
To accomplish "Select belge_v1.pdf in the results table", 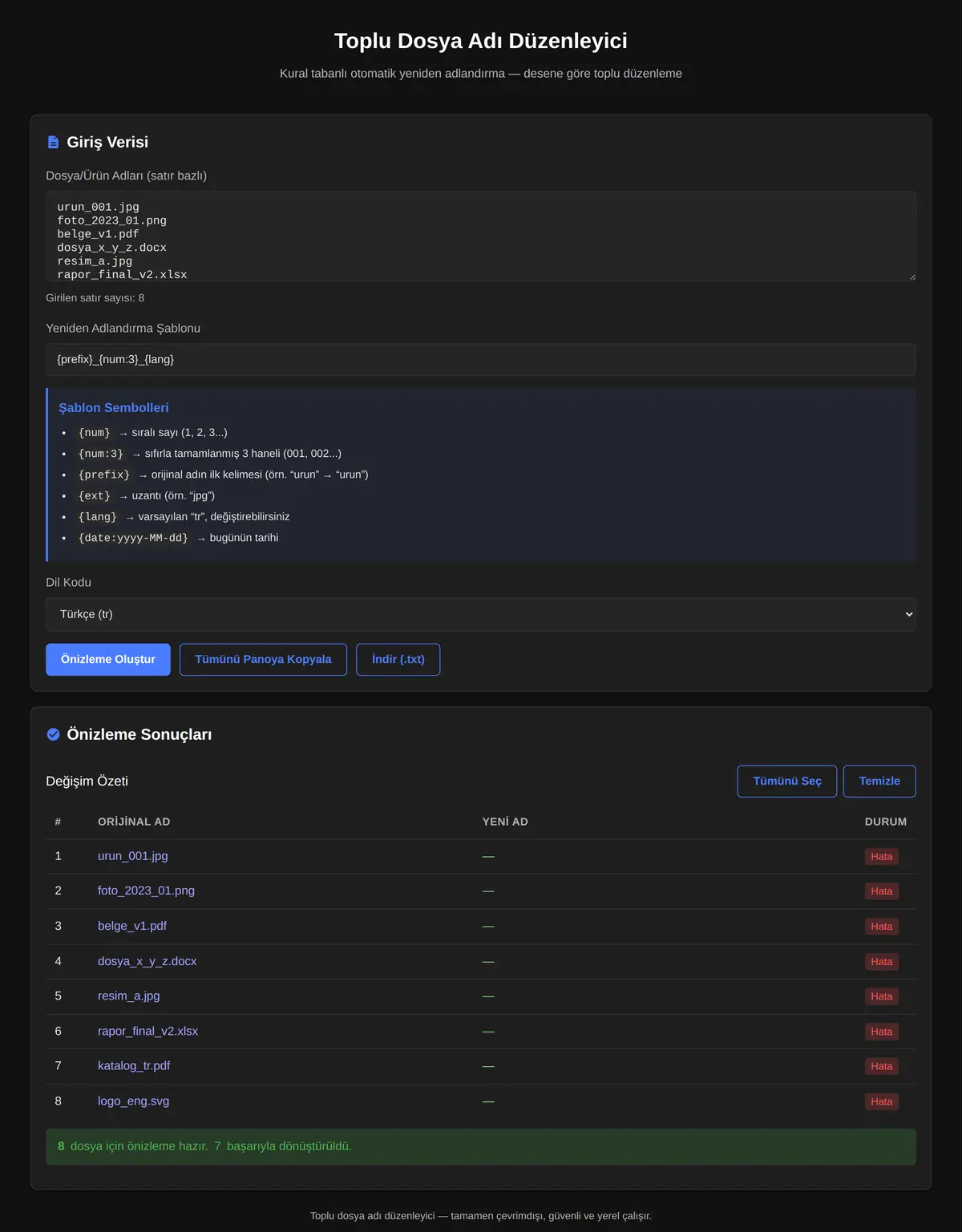I will (132, 926).
